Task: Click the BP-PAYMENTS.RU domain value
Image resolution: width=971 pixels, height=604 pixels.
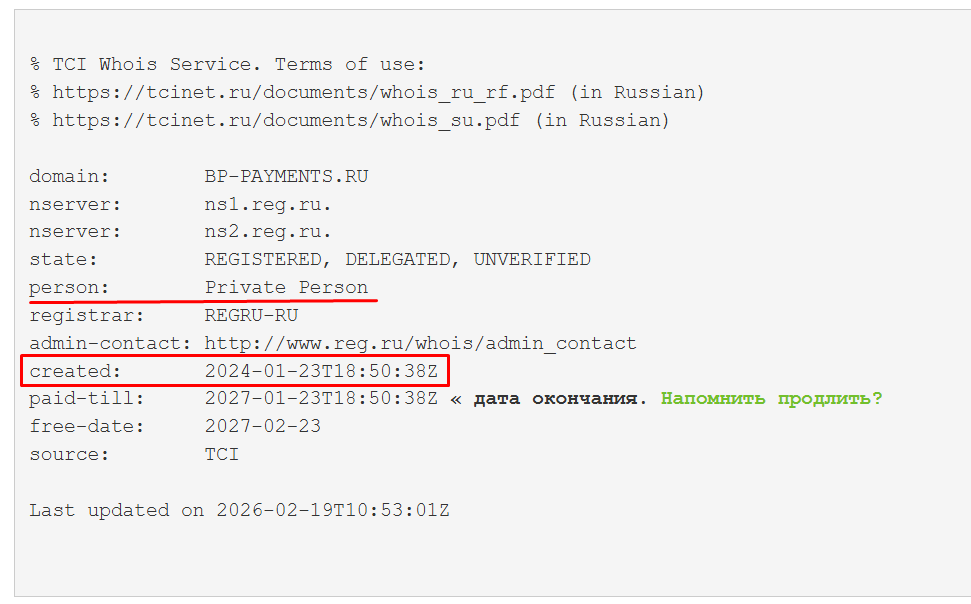Action: [x=286, y=176]
